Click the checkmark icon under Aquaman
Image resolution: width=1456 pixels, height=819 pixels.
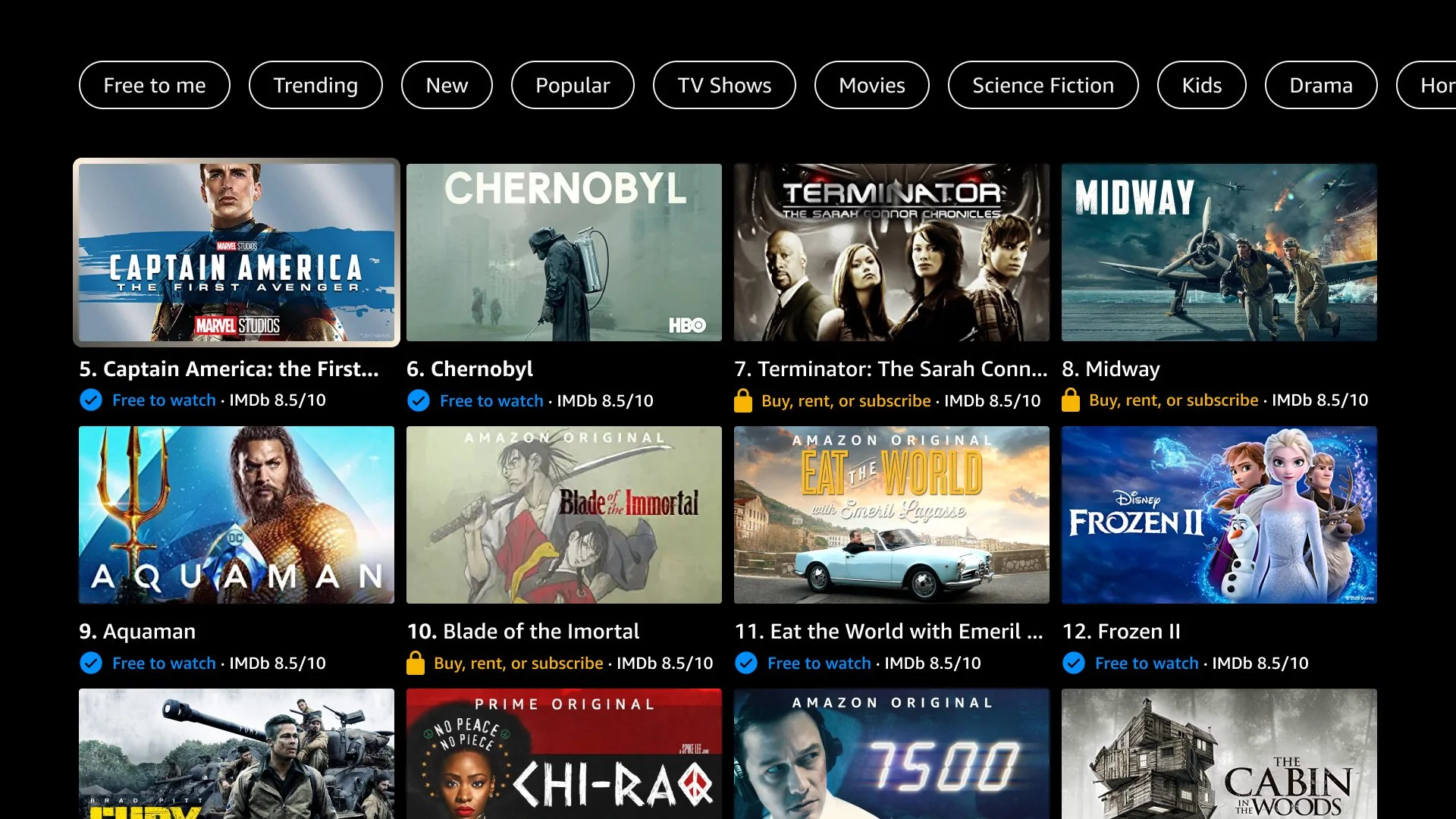(x=91, y=663)
